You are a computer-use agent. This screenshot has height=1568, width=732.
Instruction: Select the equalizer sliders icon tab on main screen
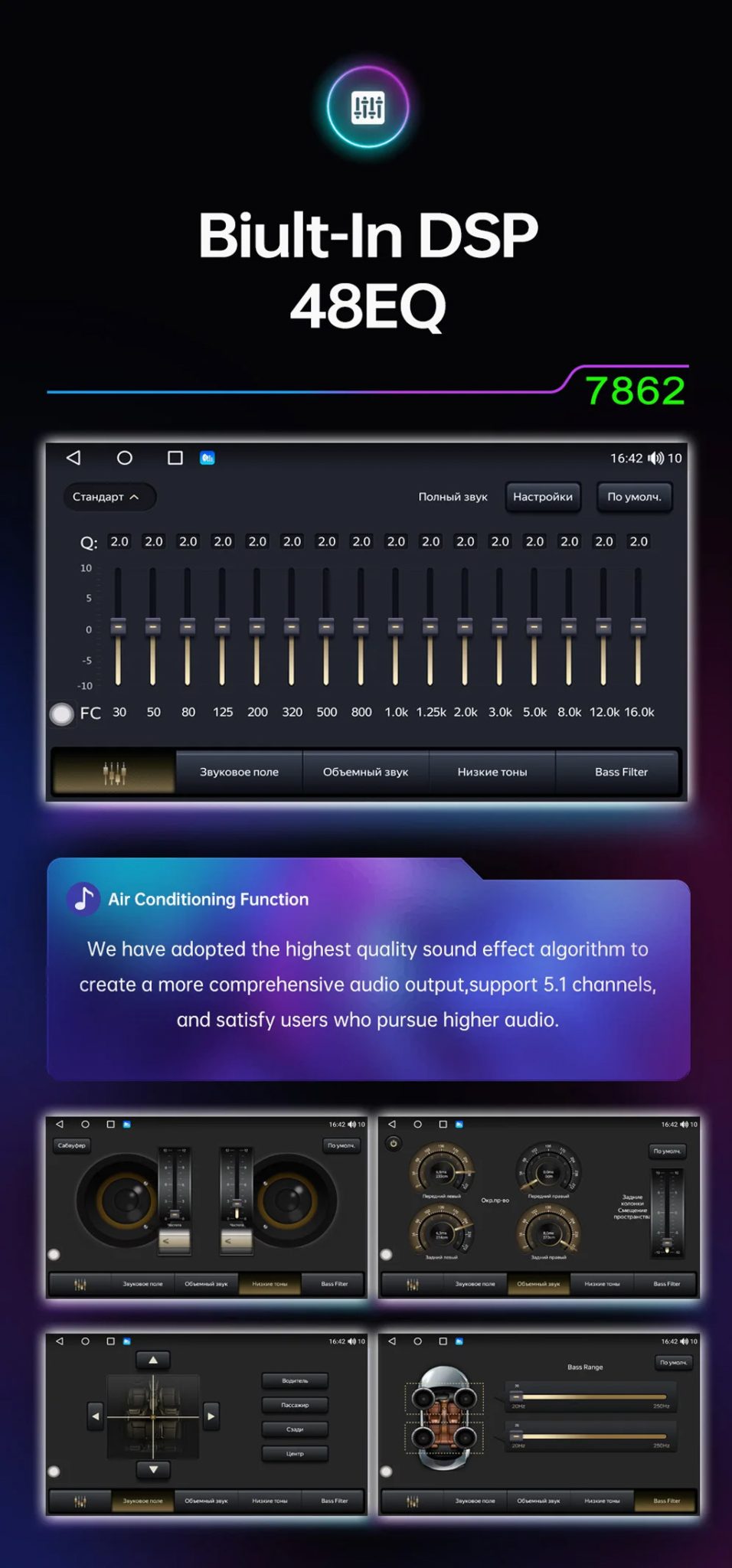click(x=114, y=772)
